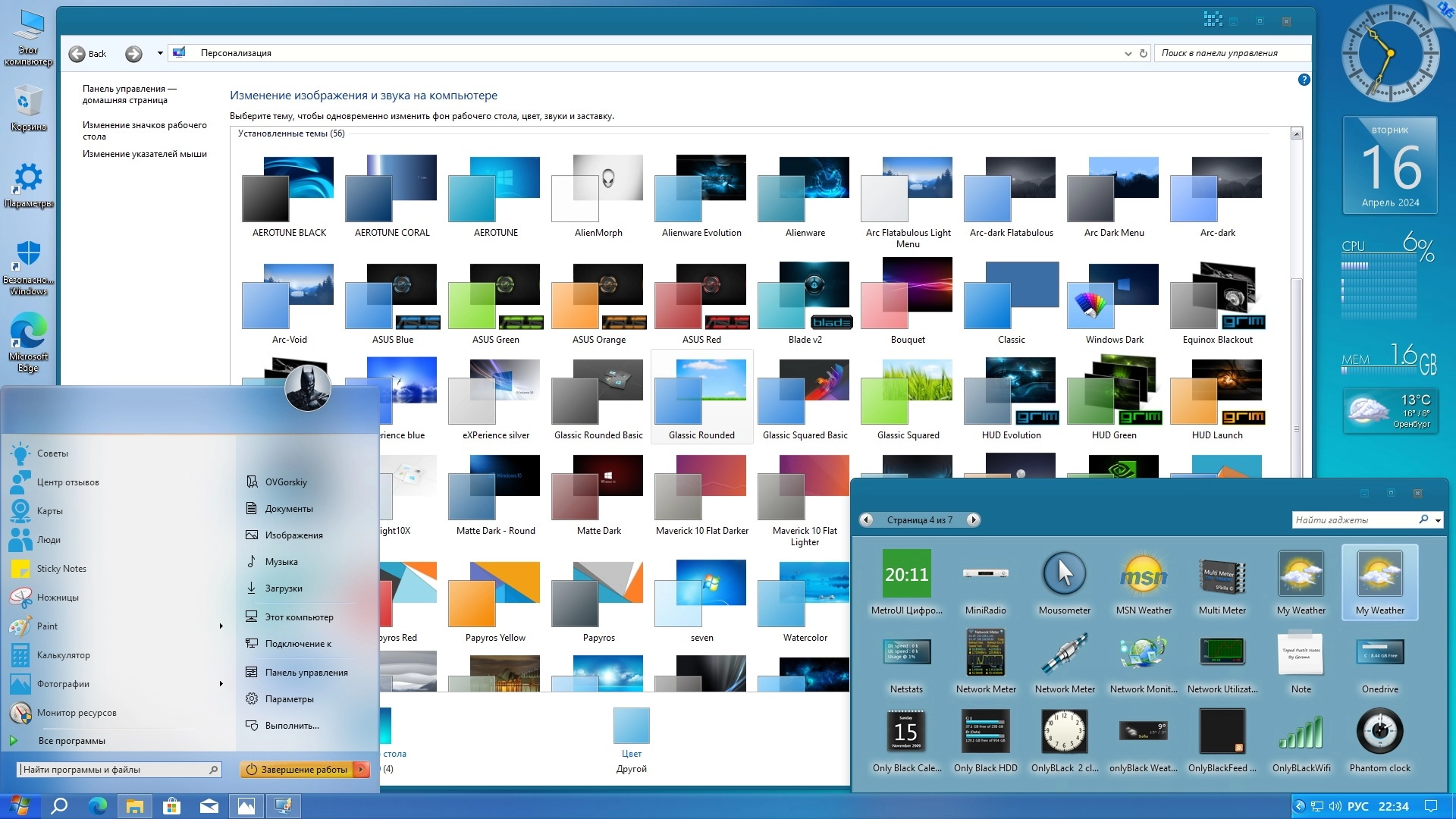1456x819 pixels.
Task: Open Microsoft Edge from the taskbar
Action: (98, 806)
